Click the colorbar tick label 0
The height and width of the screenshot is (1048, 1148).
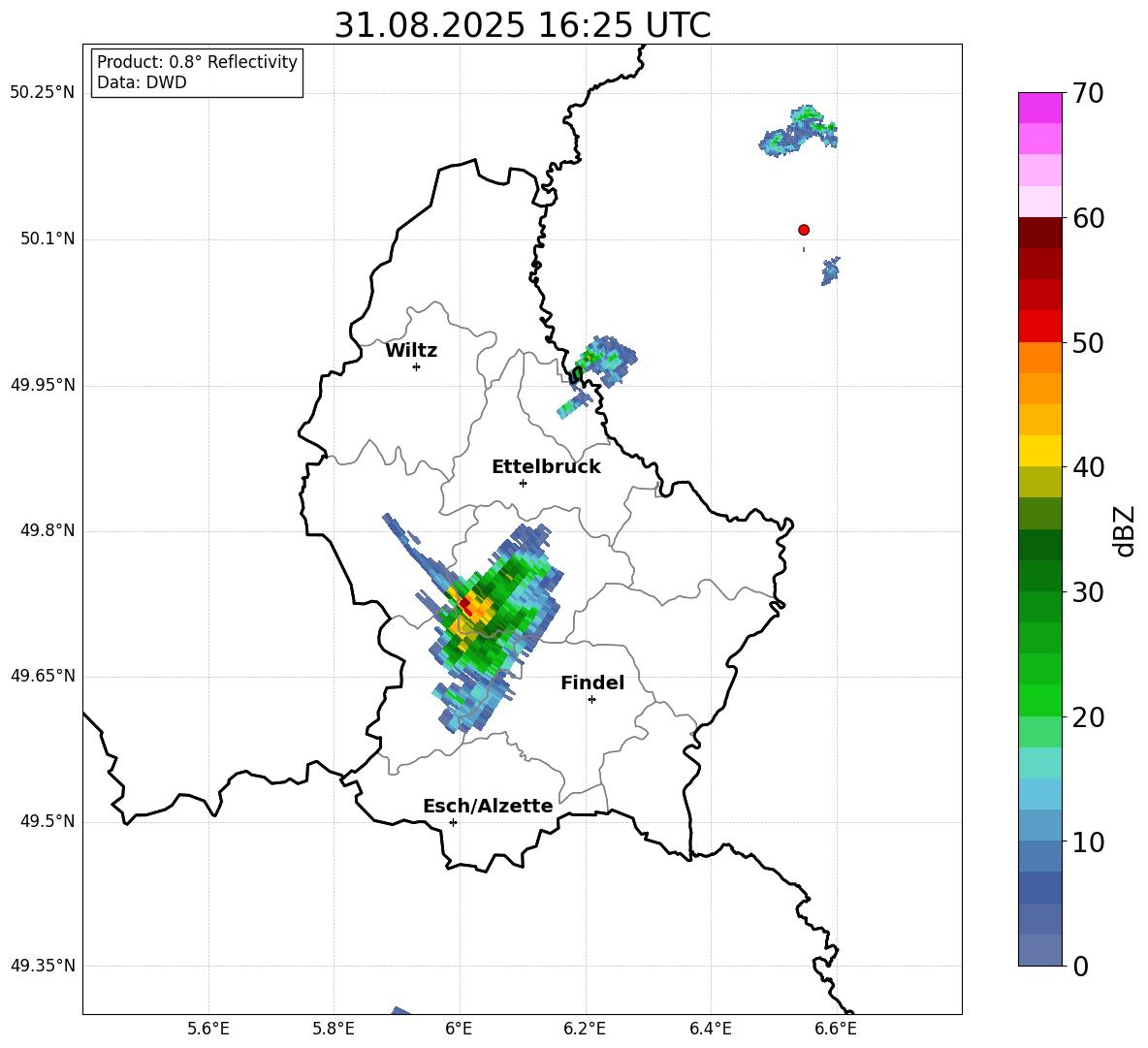click(x=1081, y=966)
